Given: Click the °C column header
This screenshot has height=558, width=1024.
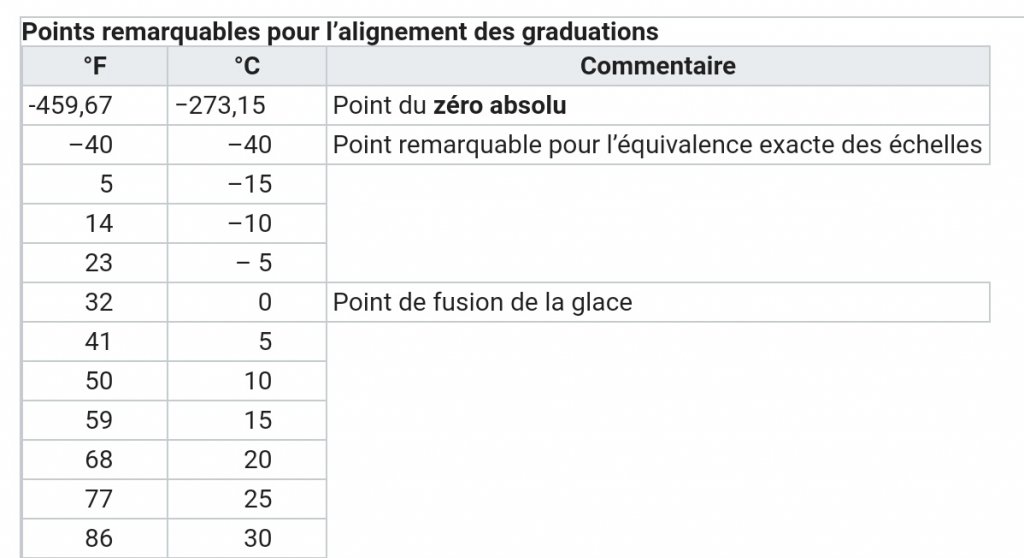Looking at the screenshot, I should (247, 66).
